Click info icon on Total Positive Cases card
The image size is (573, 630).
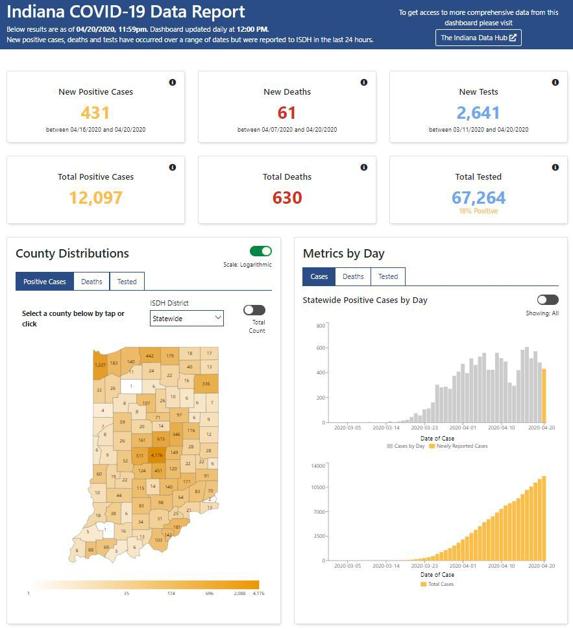click(172, 167)
